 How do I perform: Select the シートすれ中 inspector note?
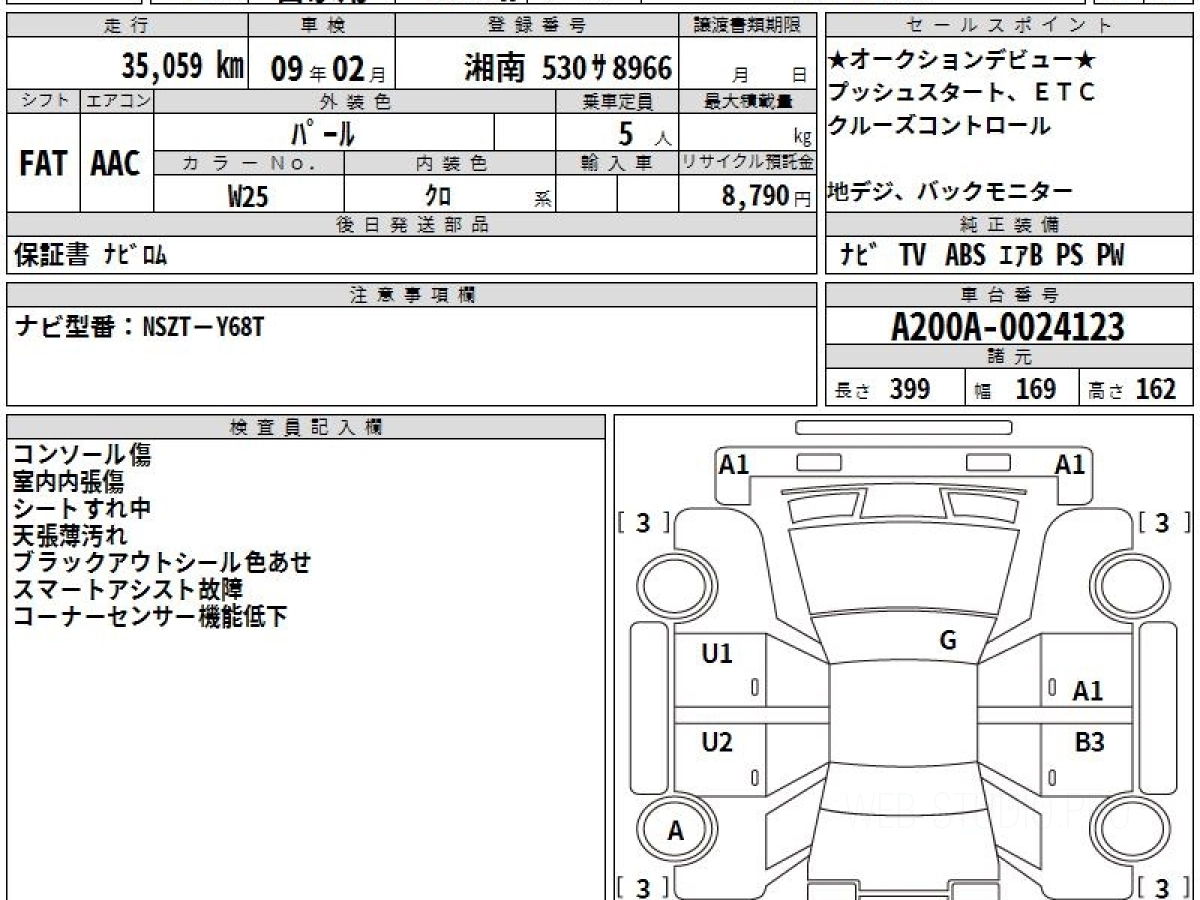pos(82,509)
